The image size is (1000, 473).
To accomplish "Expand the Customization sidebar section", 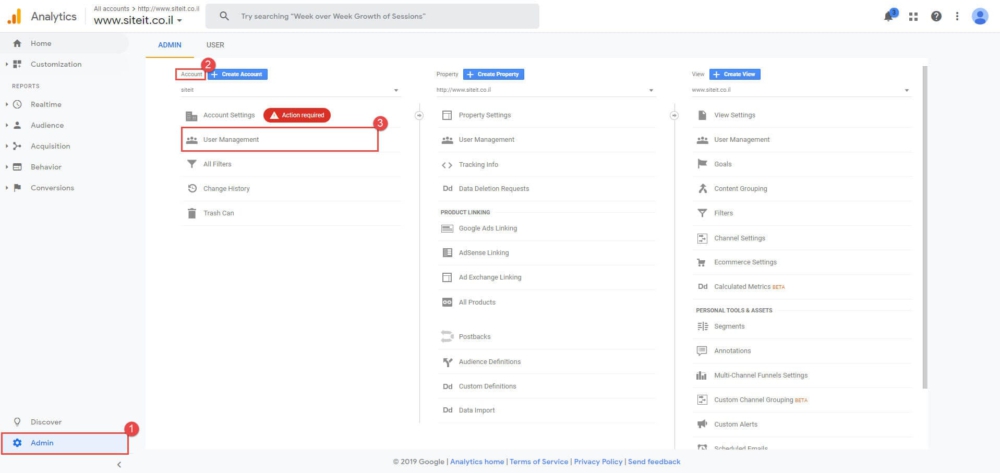I will point(6,64).
